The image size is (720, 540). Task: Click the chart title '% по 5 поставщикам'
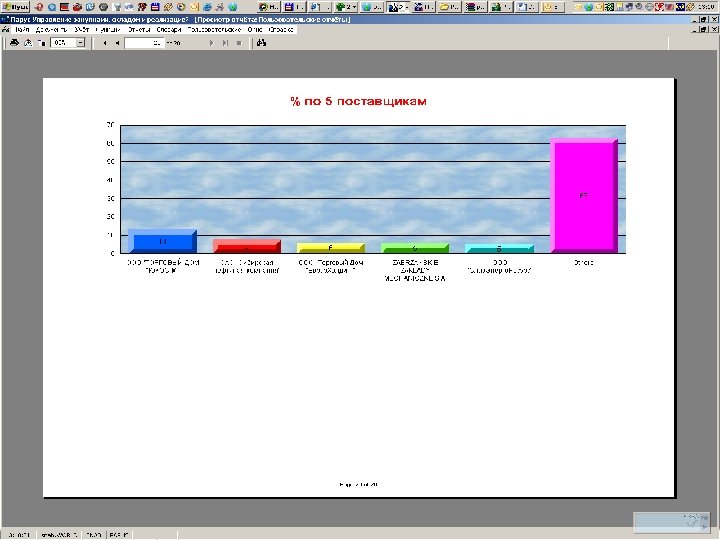(358, 101)
